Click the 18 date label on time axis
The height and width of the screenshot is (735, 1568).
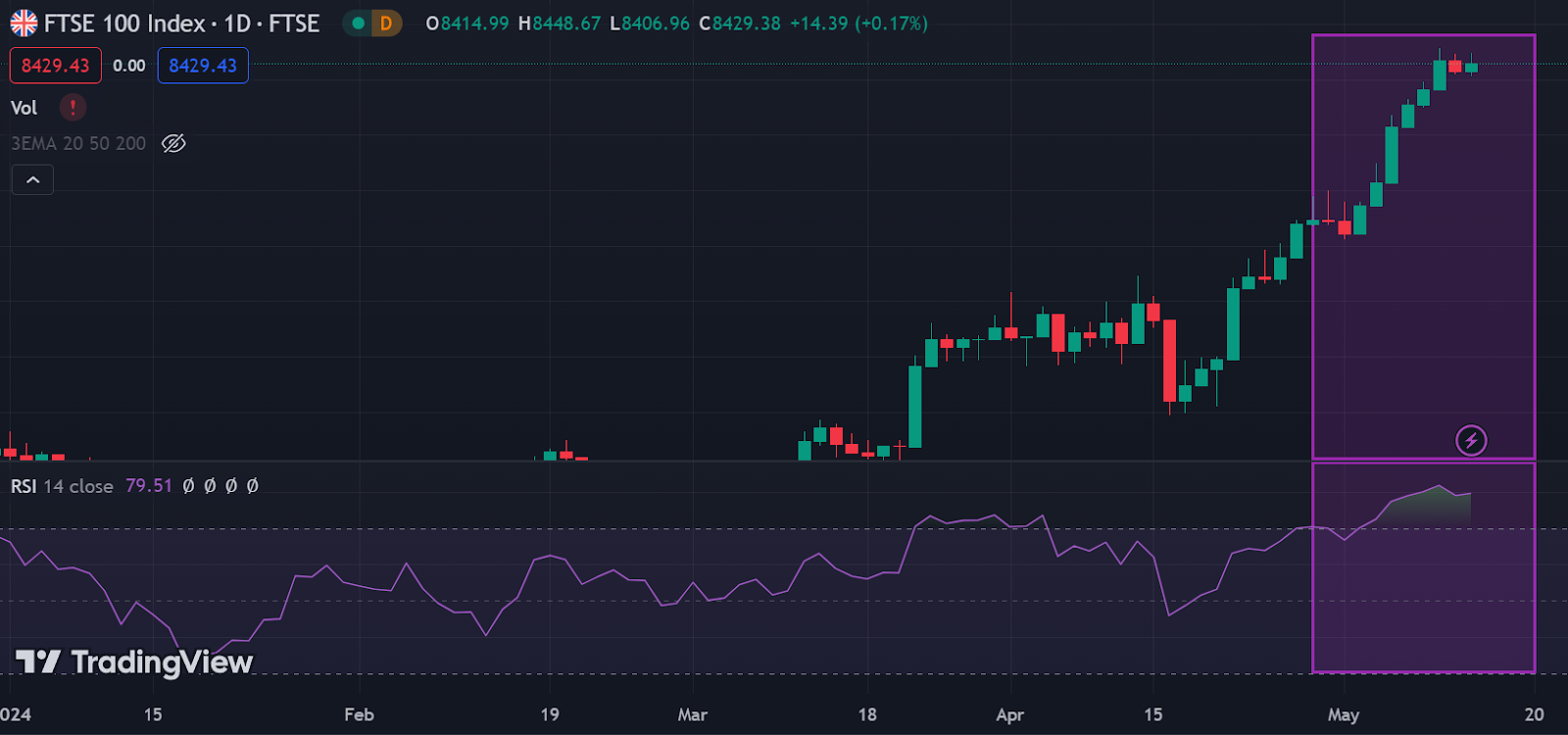point(867,714)
